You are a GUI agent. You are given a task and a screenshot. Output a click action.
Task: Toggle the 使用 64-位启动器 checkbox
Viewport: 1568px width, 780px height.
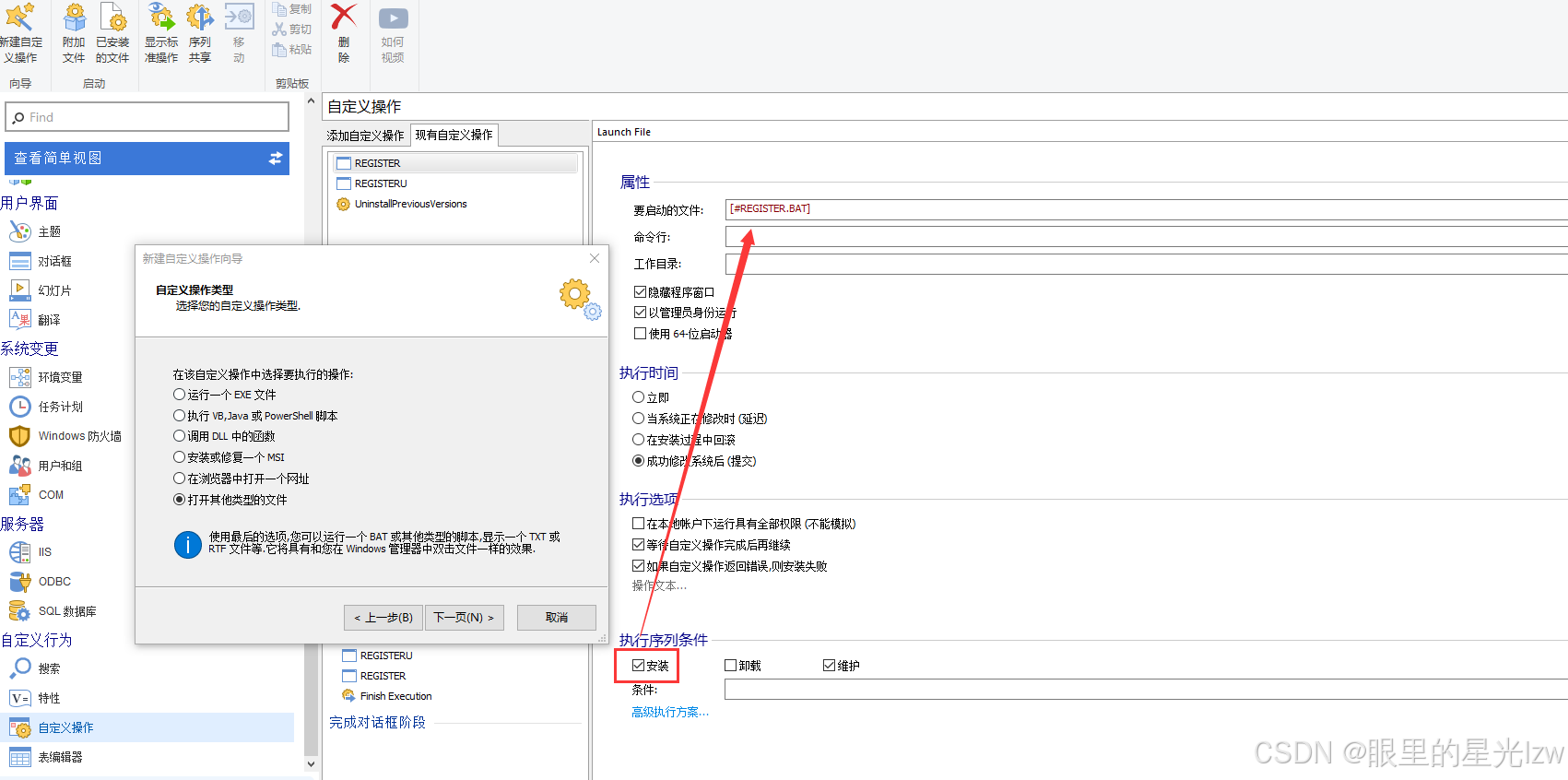640,334
